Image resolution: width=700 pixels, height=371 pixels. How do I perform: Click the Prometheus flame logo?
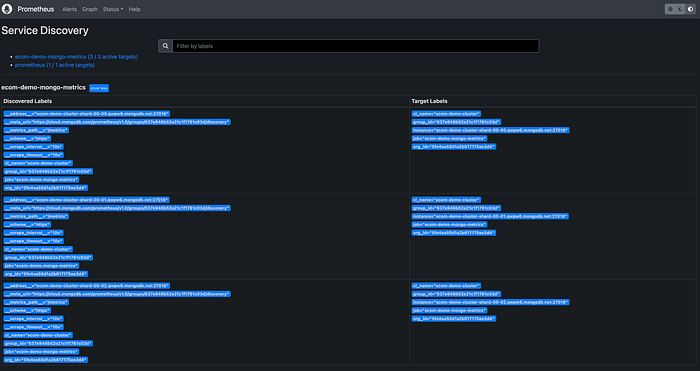(x=7, y=9)
